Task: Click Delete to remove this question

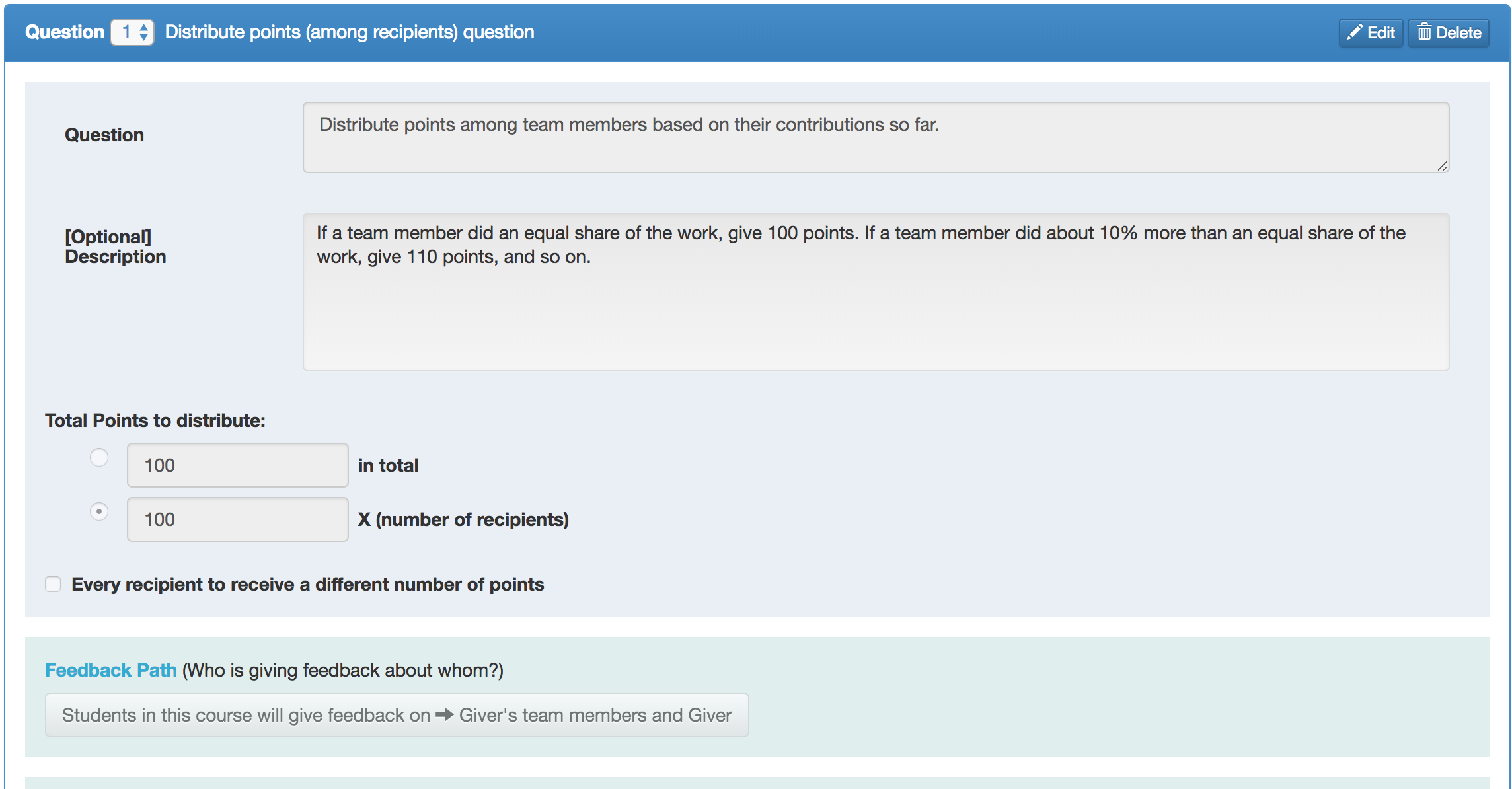Action: pyautogui.click(x=1448, y=32)
